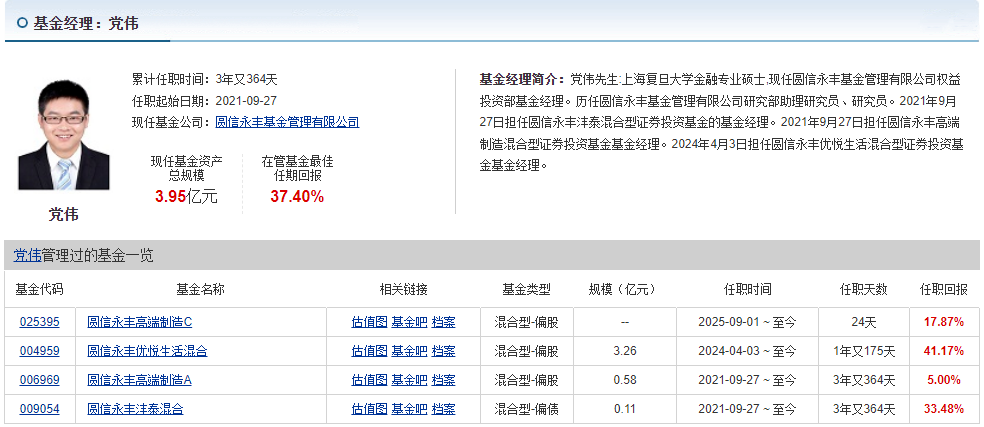Open 估值图 for fund 025395
The image size is (984, 427).
[x=369, y=322]
